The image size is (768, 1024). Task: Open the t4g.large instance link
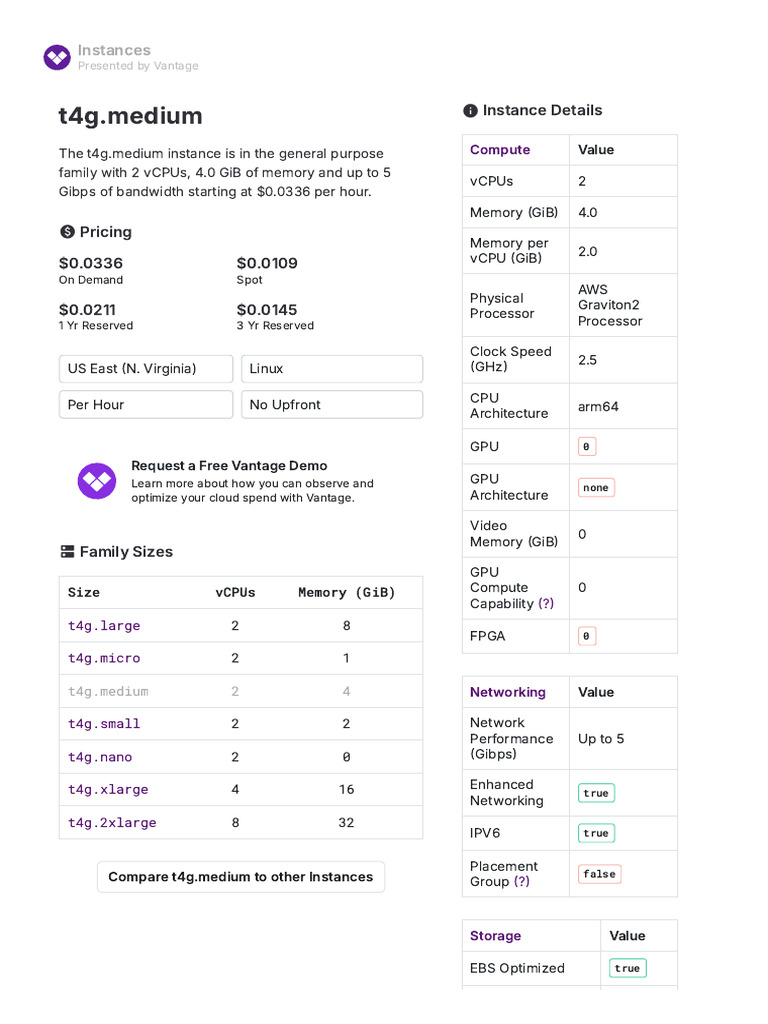104,626
